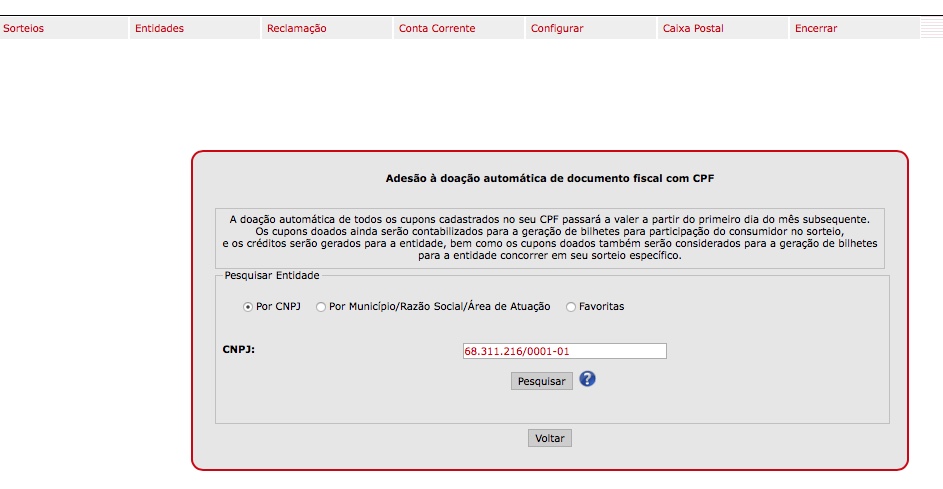Viewport: 943px width, 489px height.
Task: Open the Caixa Postal menu
Action: (693, 29)
